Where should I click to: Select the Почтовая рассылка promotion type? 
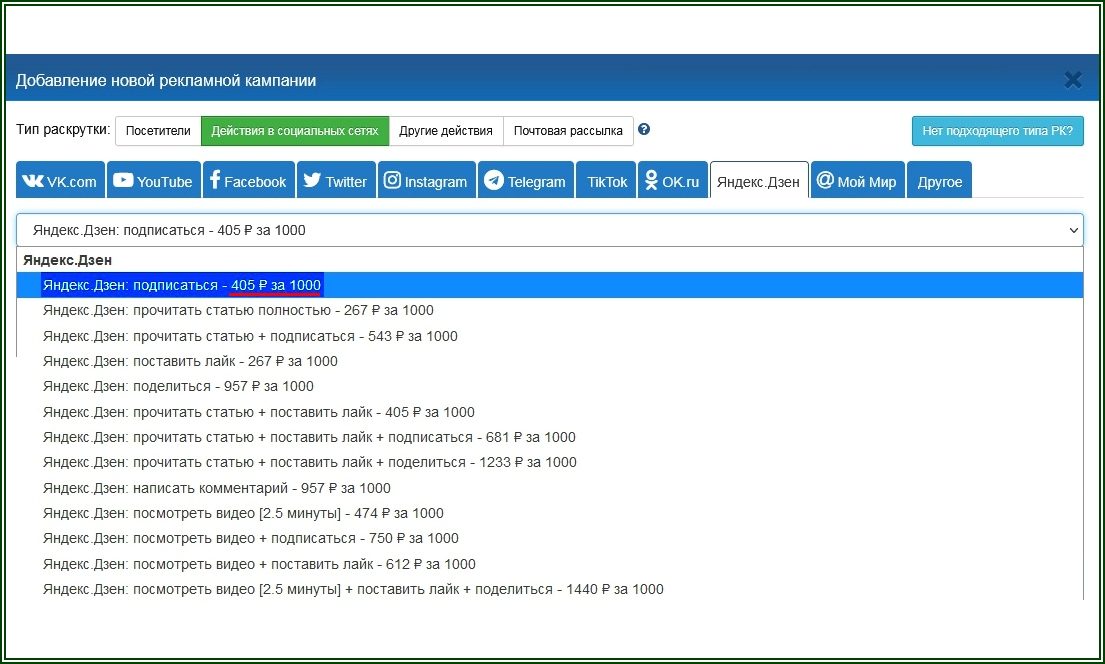(568, 131)
